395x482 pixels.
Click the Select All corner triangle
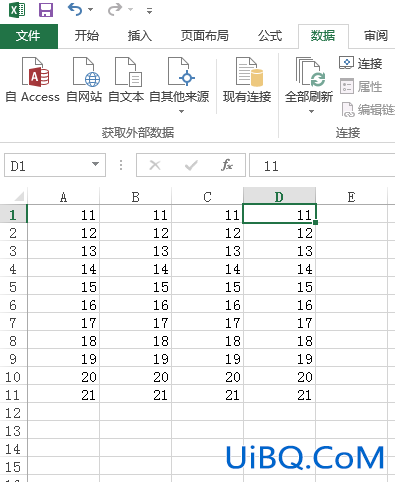[18, 196]
